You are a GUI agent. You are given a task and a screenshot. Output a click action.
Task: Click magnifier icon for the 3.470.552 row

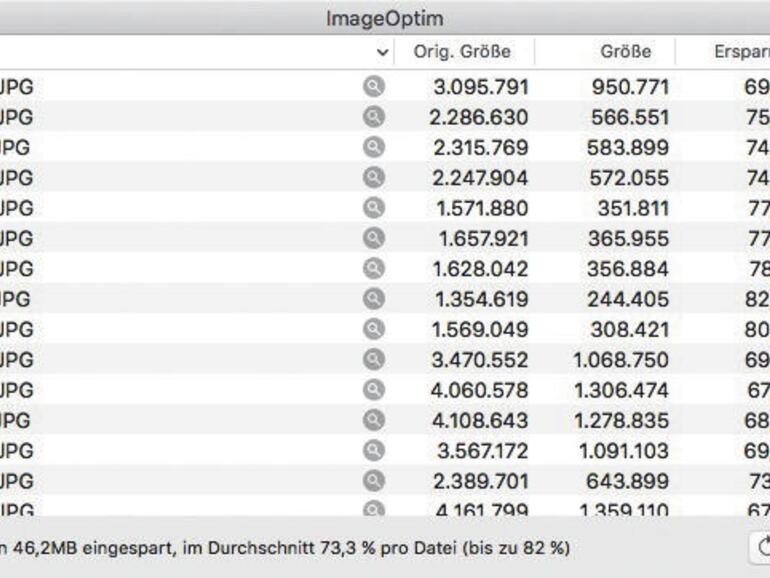[373, 359]
